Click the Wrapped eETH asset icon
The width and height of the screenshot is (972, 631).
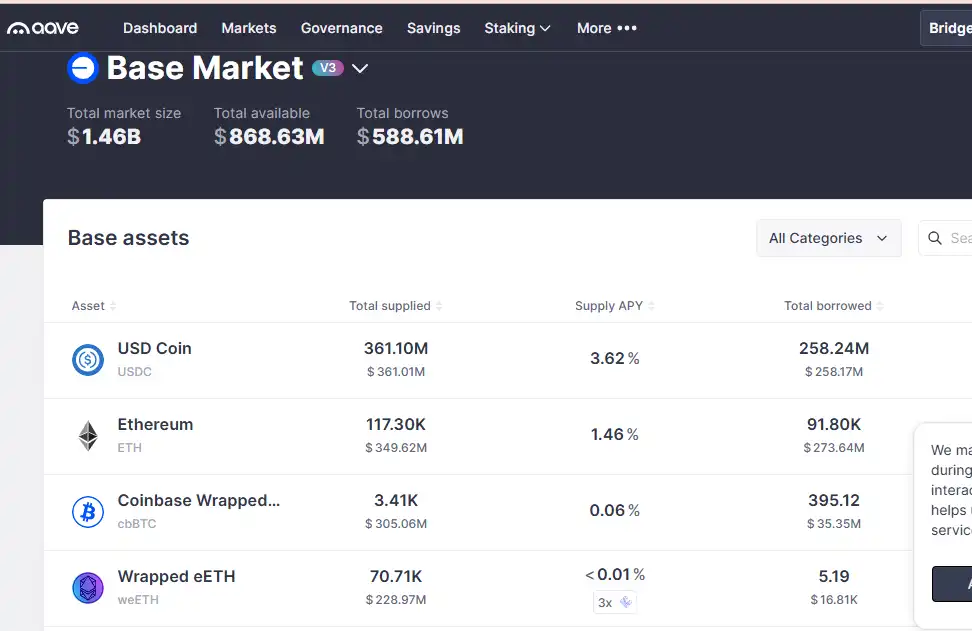88,588
